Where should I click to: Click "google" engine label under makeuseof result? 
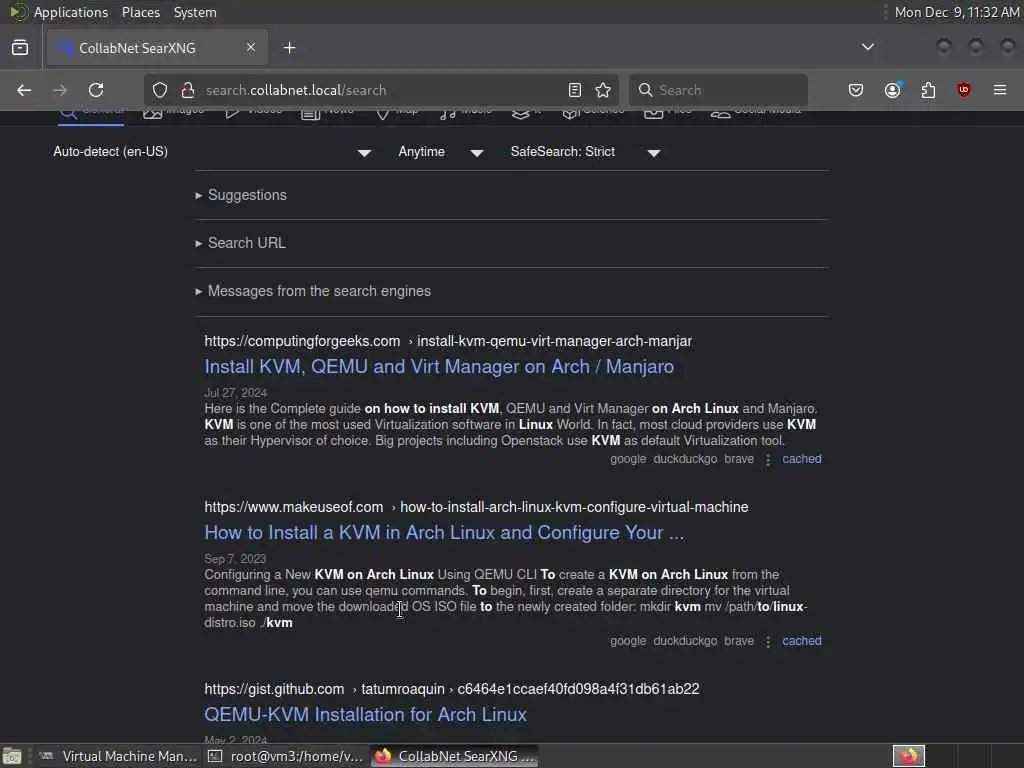628,641
